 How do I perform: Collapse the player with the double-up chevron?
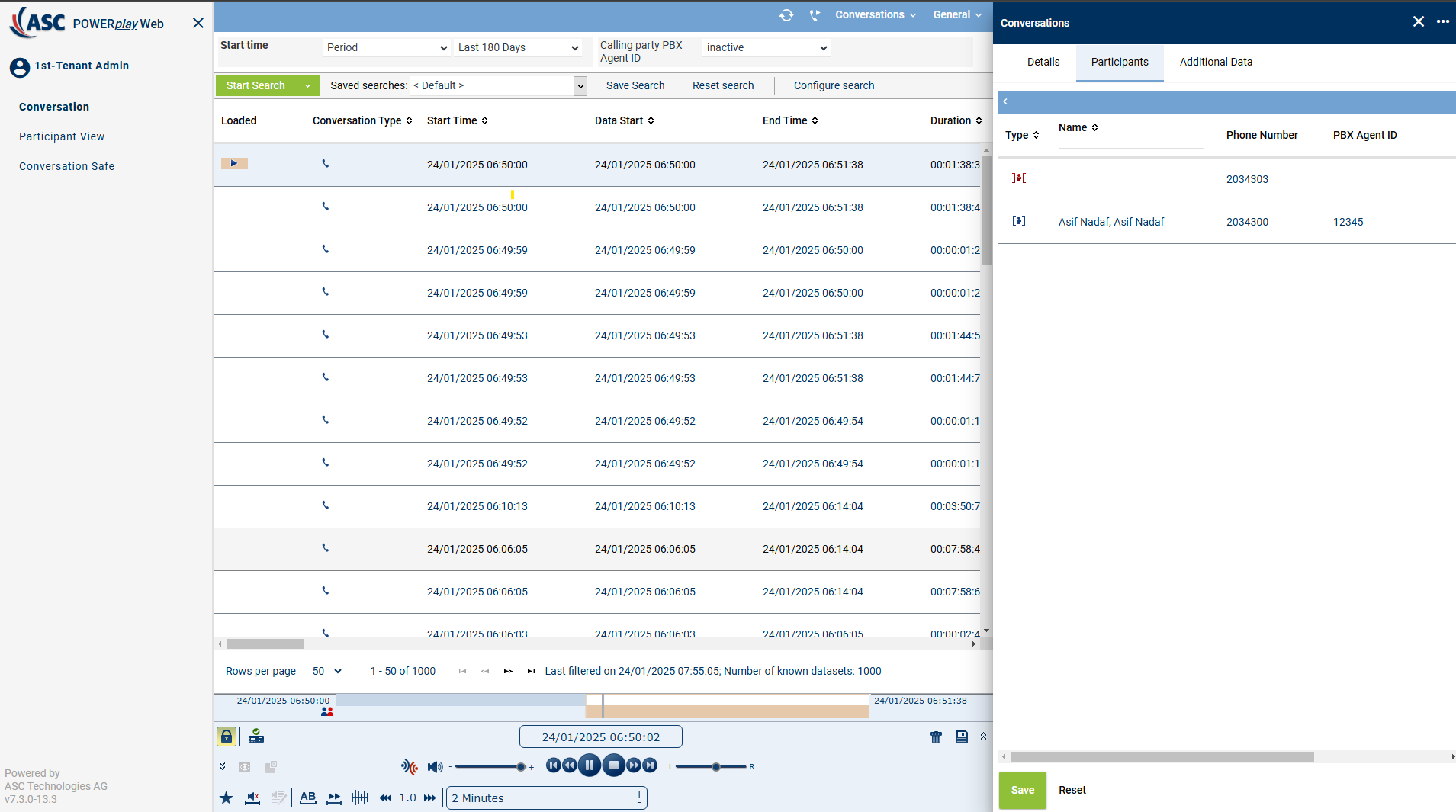[x=983, y=736]
